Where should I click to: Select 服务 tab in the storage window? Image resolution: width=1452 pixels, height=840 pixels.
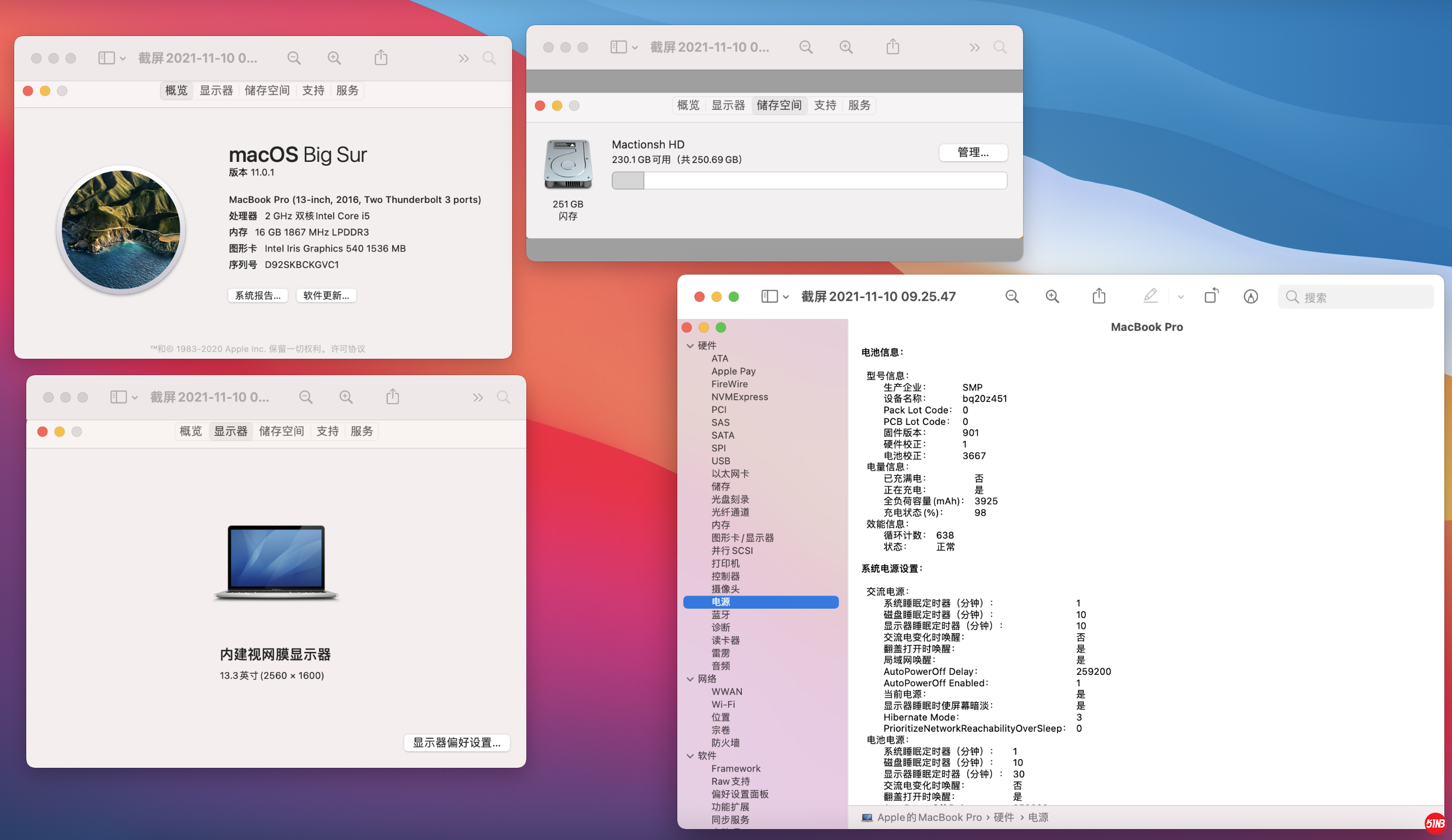[x=859, y=106]
